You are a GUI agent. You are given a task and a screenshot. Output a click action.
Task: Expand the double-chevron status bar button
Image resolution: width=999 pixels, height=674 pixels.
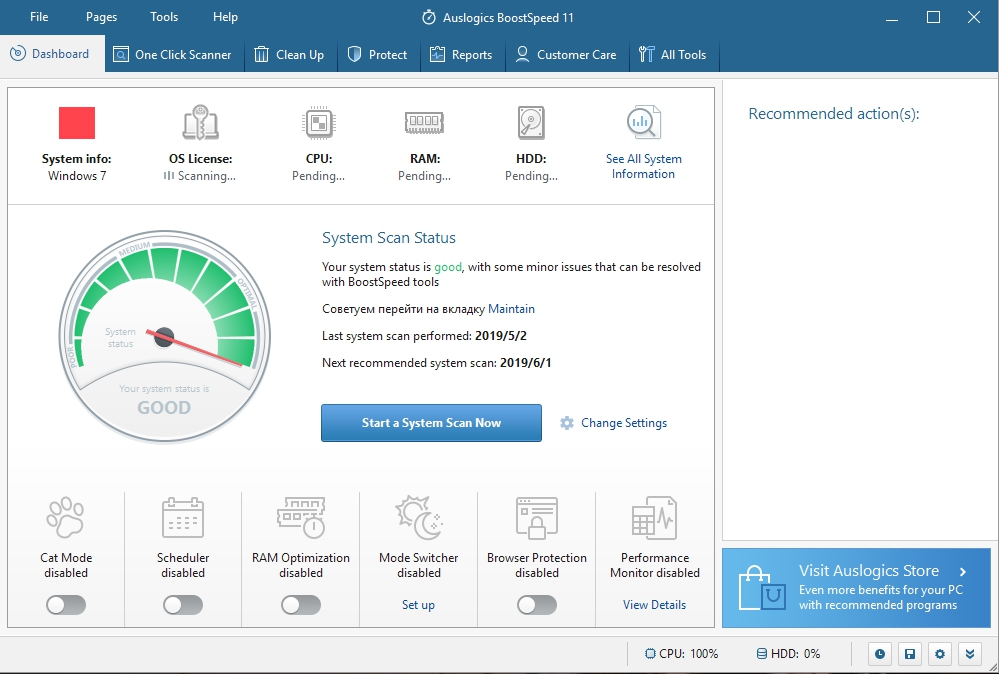[x=970, y=654]
